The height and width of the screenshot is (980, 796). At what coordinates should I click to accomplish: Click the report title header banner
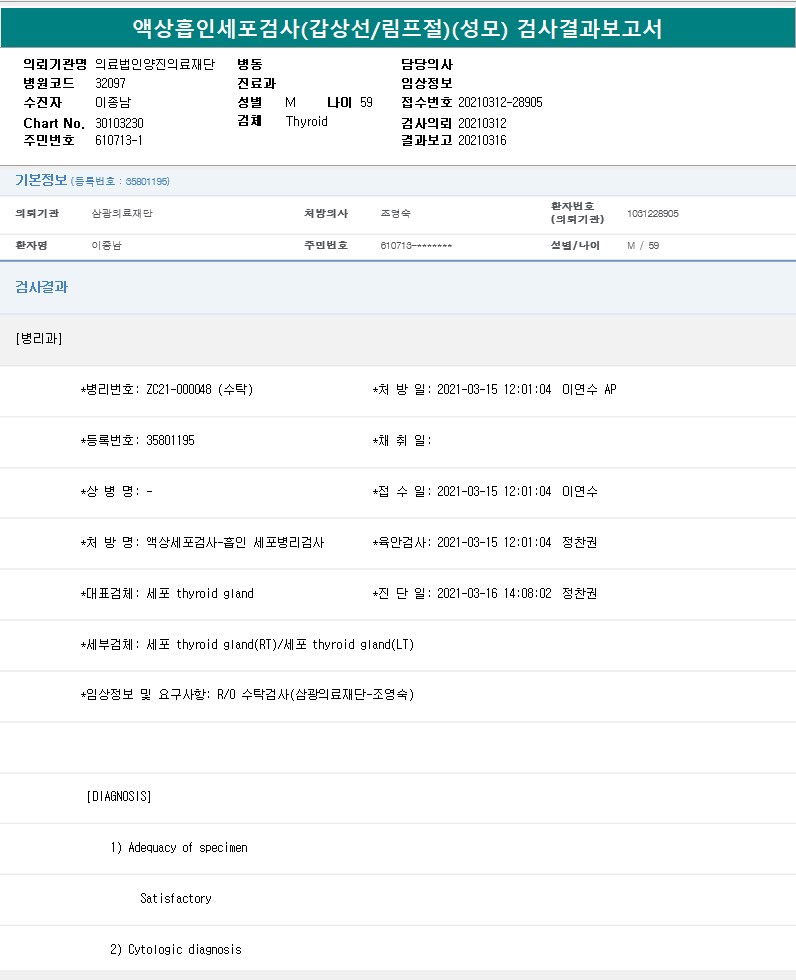397,28
